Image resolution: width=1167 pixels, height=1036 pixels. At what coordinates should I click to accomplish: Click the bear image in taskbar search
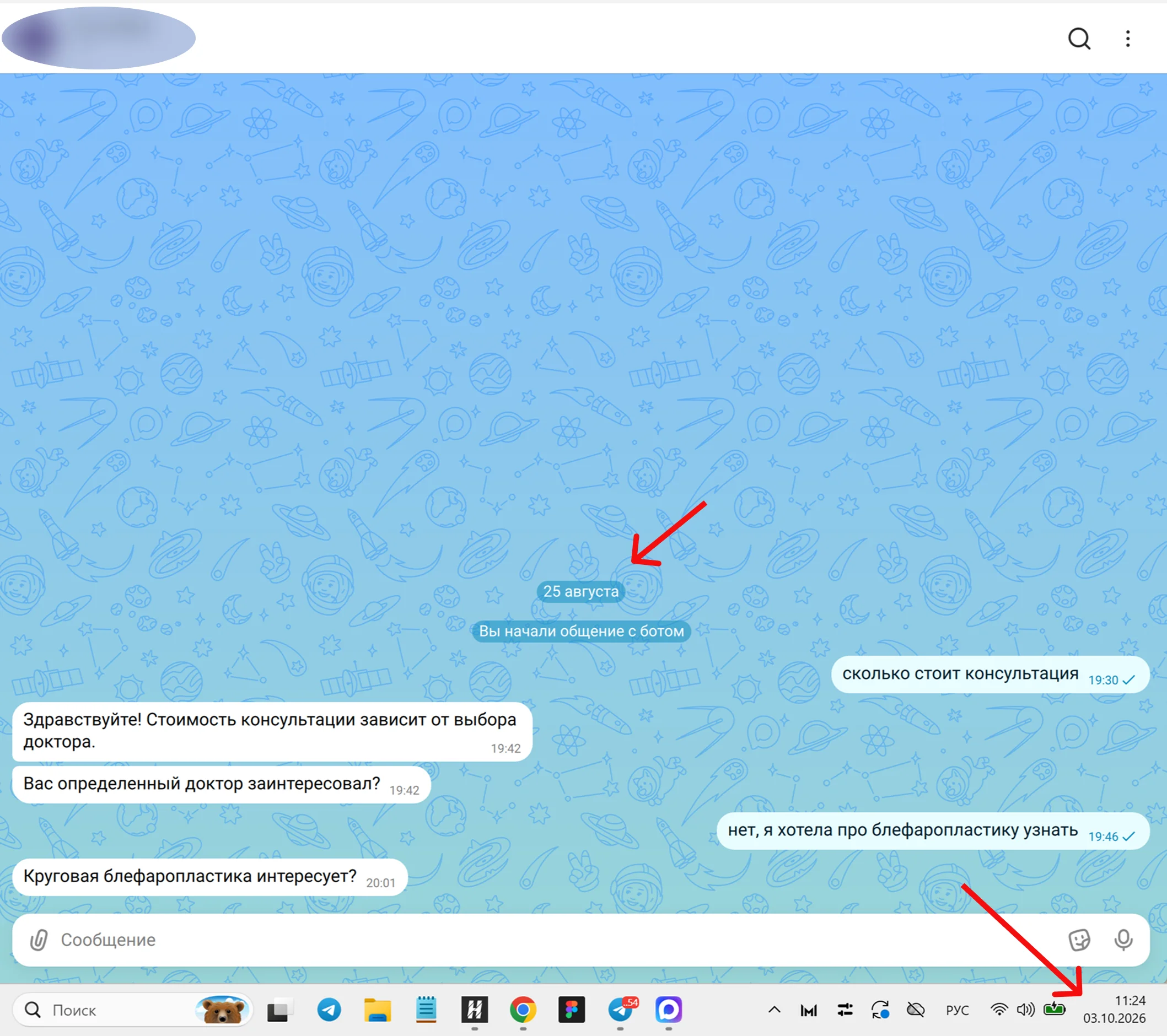(x=223, y=1010)
